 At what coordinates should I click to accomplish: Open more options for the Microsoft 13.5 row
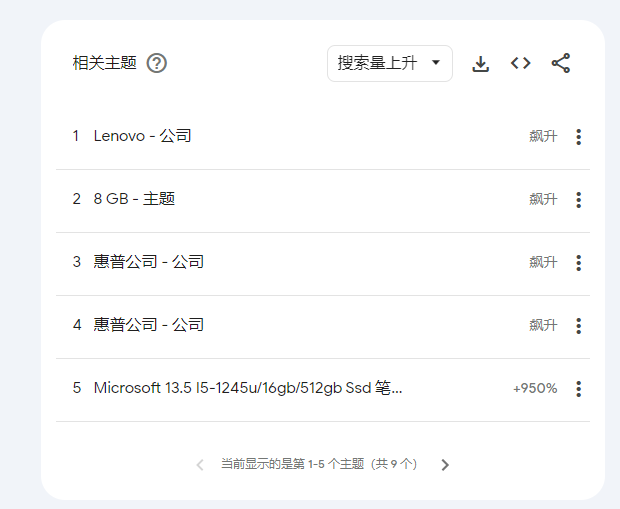578,389
